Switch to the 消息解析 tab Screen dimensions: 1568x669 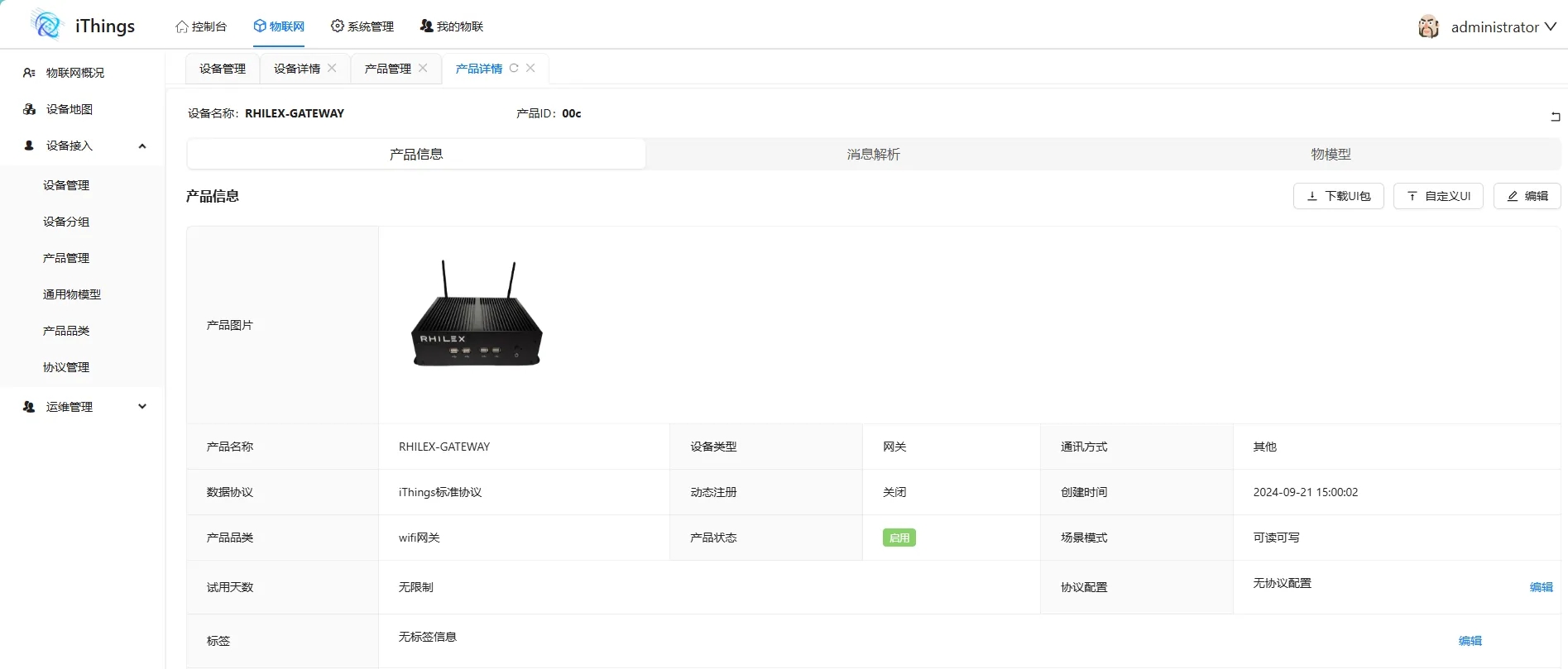click(x=873, y=155)
